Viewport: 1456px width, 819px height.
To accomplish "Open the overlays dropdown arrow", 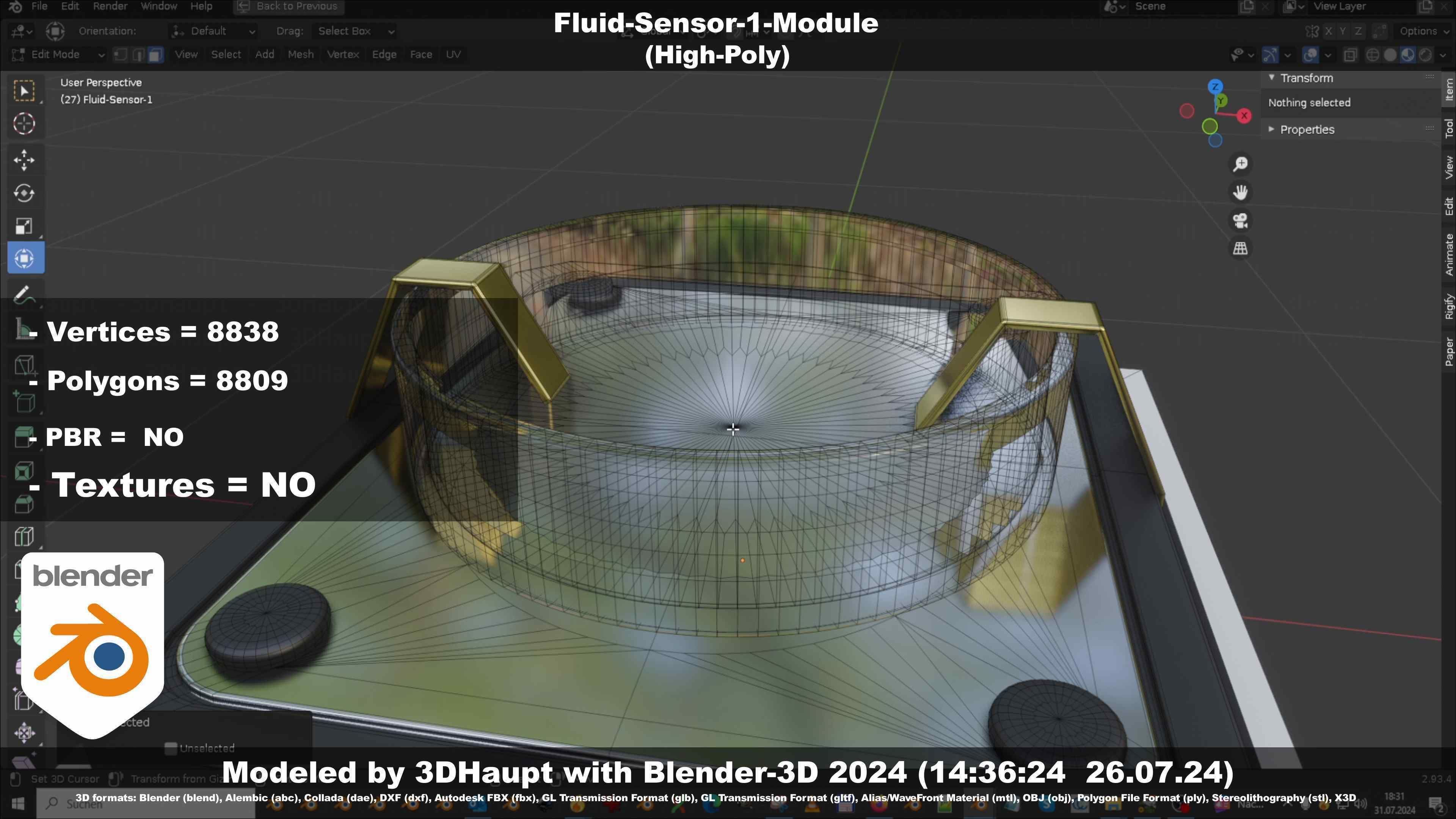I will (x=1328, y=55).
